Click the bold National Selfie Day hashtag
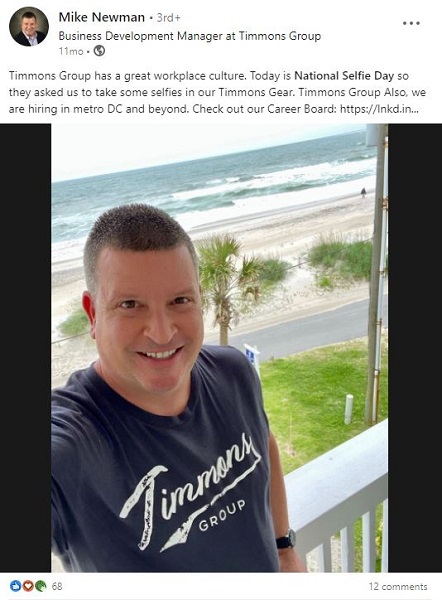This screenshot has width=442, height=600. [x=344, y=76]
